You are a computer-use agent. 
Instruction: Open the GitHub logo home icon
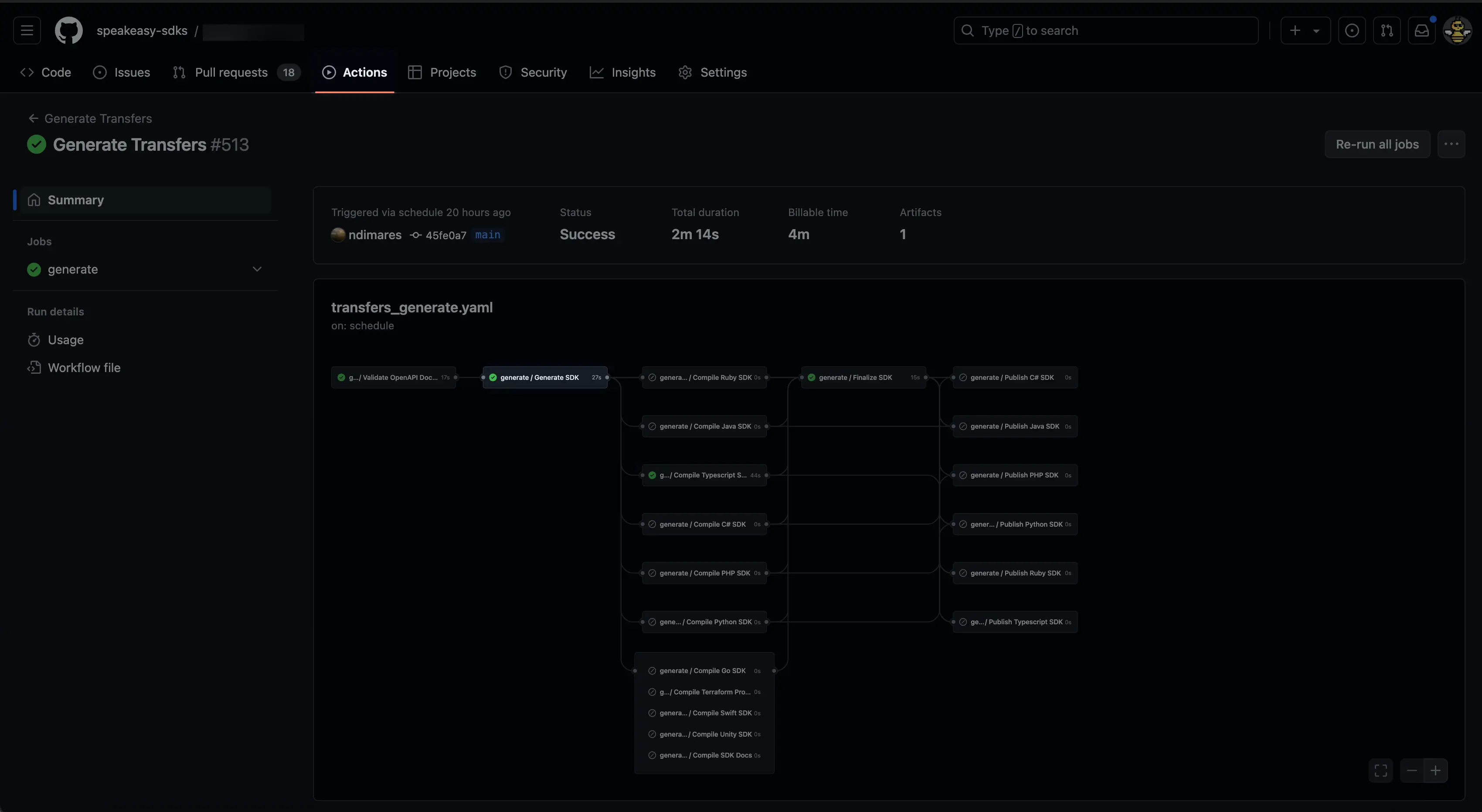(68, 30)
